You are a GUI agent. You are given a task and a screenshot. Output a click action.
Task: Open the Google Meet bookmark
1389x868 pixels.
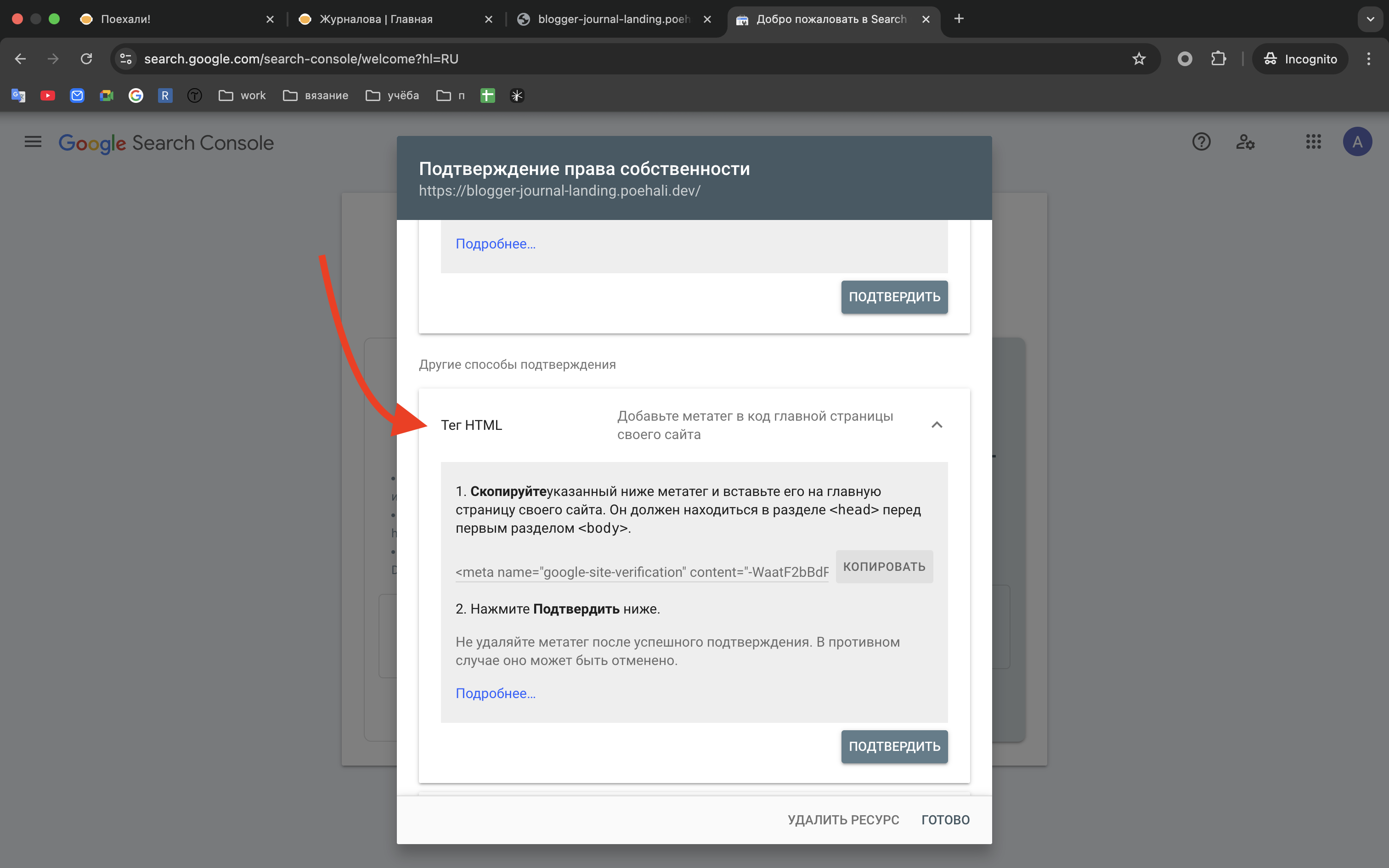(107, 96)
